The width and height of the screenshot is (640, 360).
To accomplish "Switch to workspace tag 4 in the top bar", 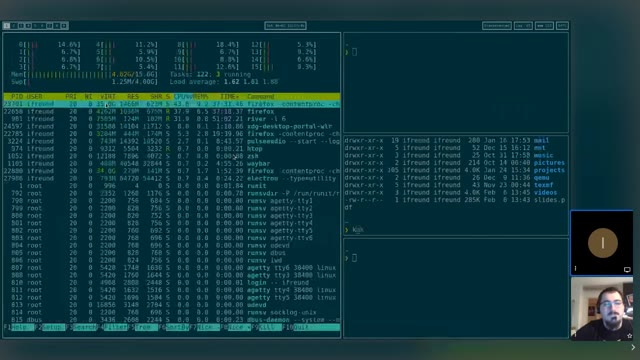I will (x=28, y=26).
